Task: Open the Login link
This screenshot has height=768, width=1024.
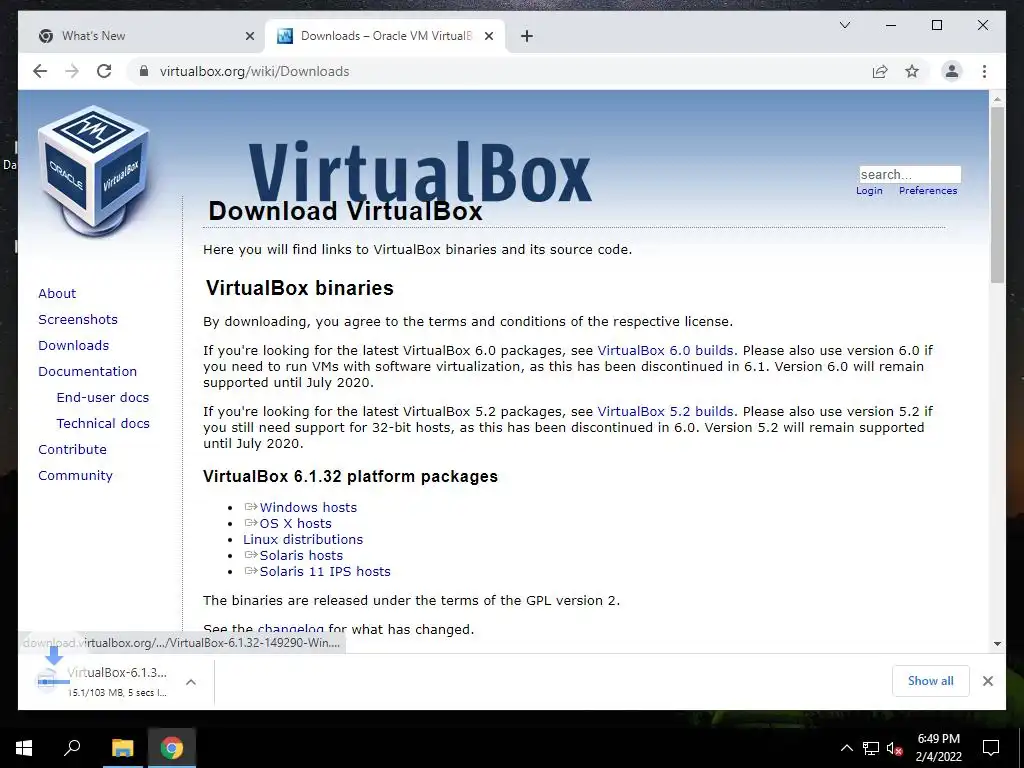Action: (x=869, y=191)
